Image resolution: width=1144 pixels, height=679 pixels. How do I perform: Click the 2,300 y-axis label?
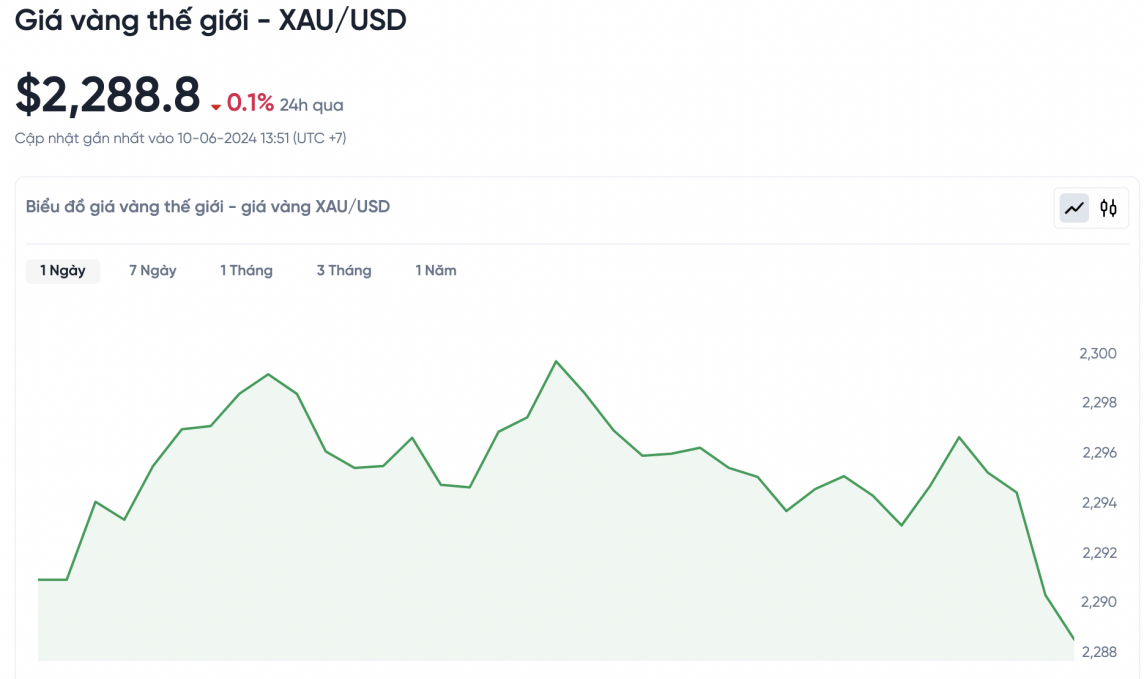point(1098,353)
